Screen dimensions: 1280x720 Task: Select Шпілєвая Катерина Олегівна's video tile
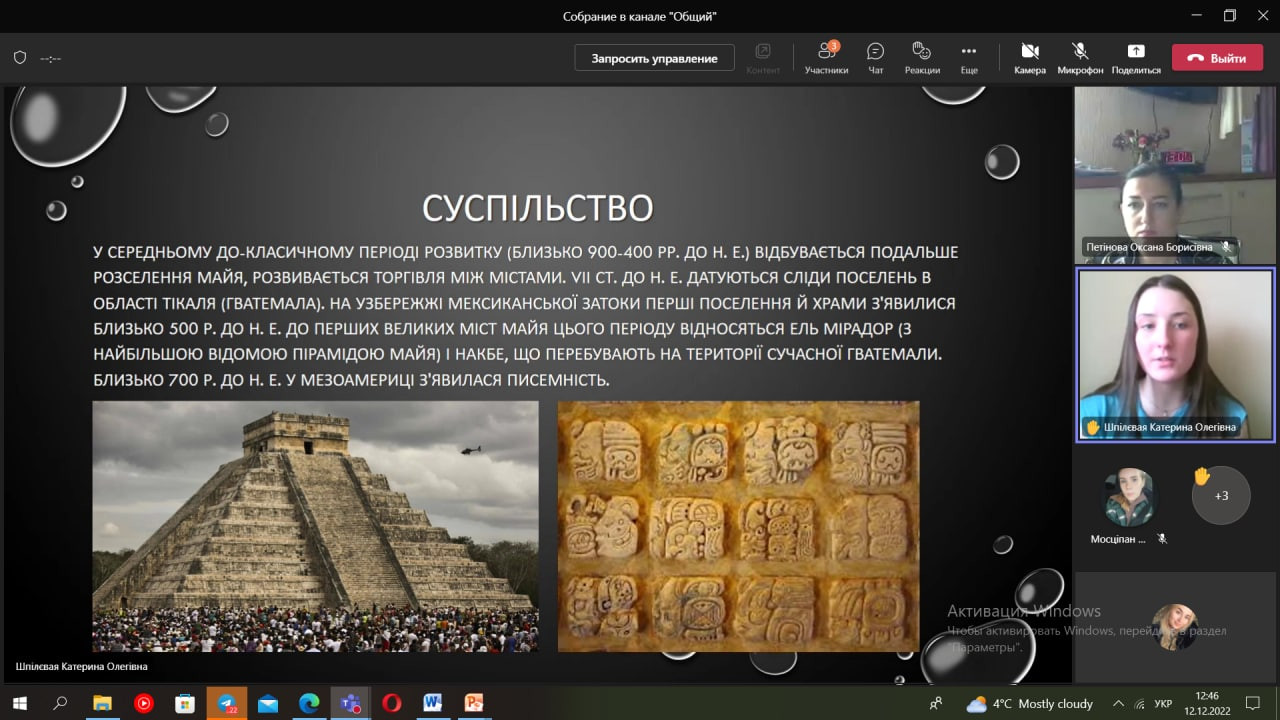click(x=1175, y=354)
